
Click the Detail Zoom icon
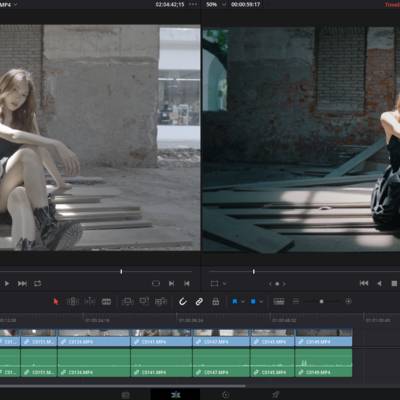[x=296, y=301]
